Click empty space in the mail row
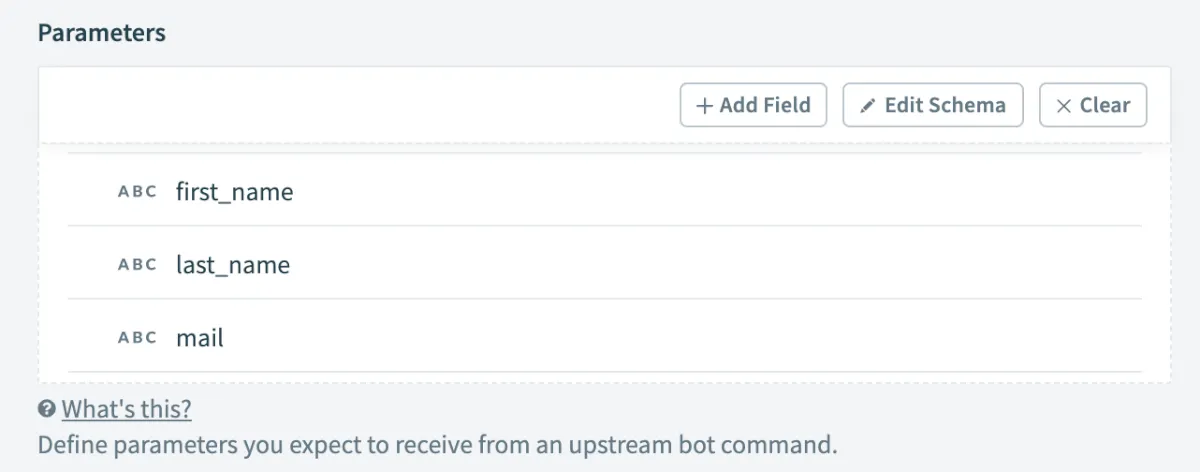1200x472 pixels. 700,338
